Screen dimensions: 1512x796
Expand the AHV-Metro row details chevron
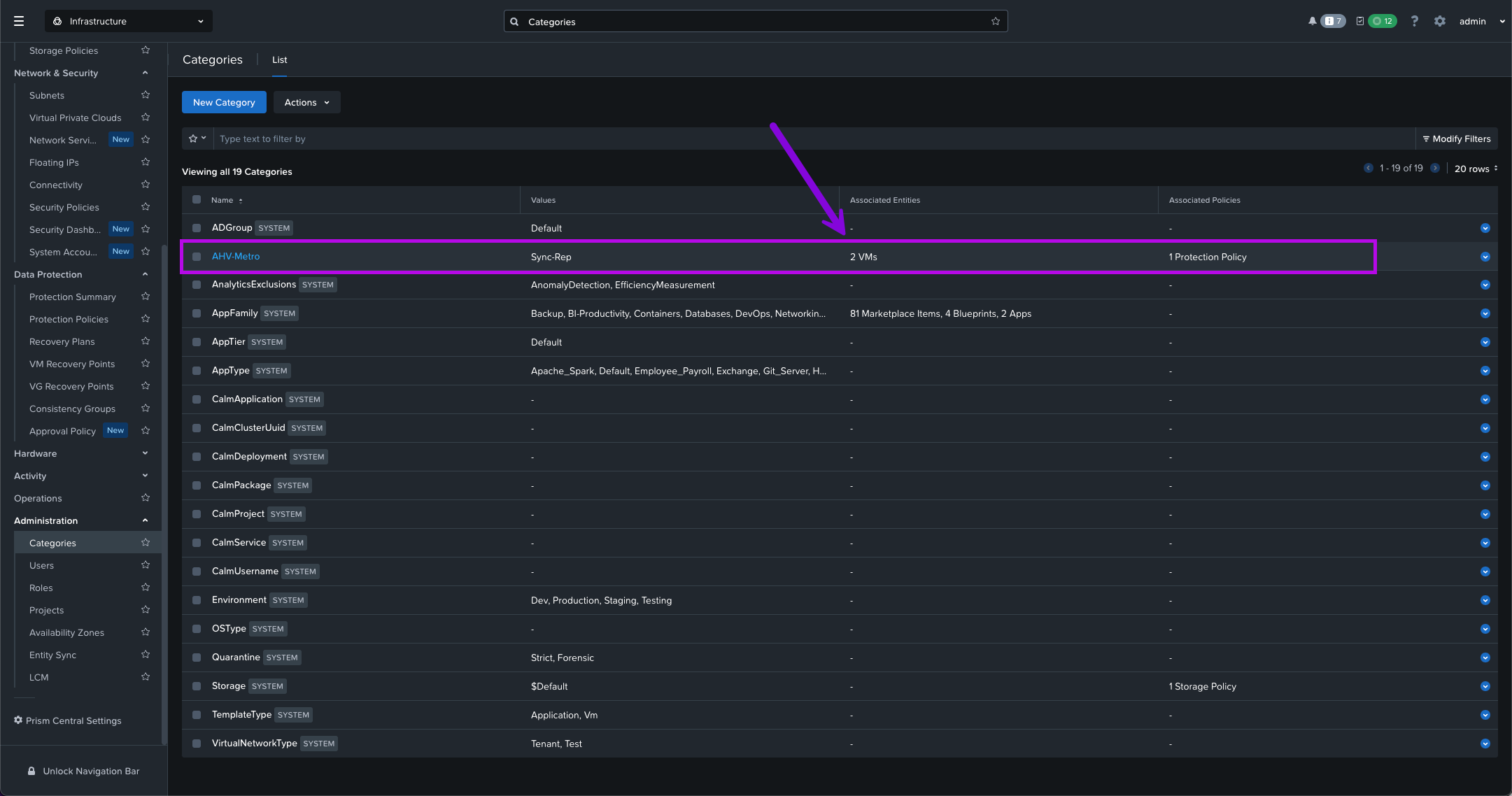coord(1485,257)
